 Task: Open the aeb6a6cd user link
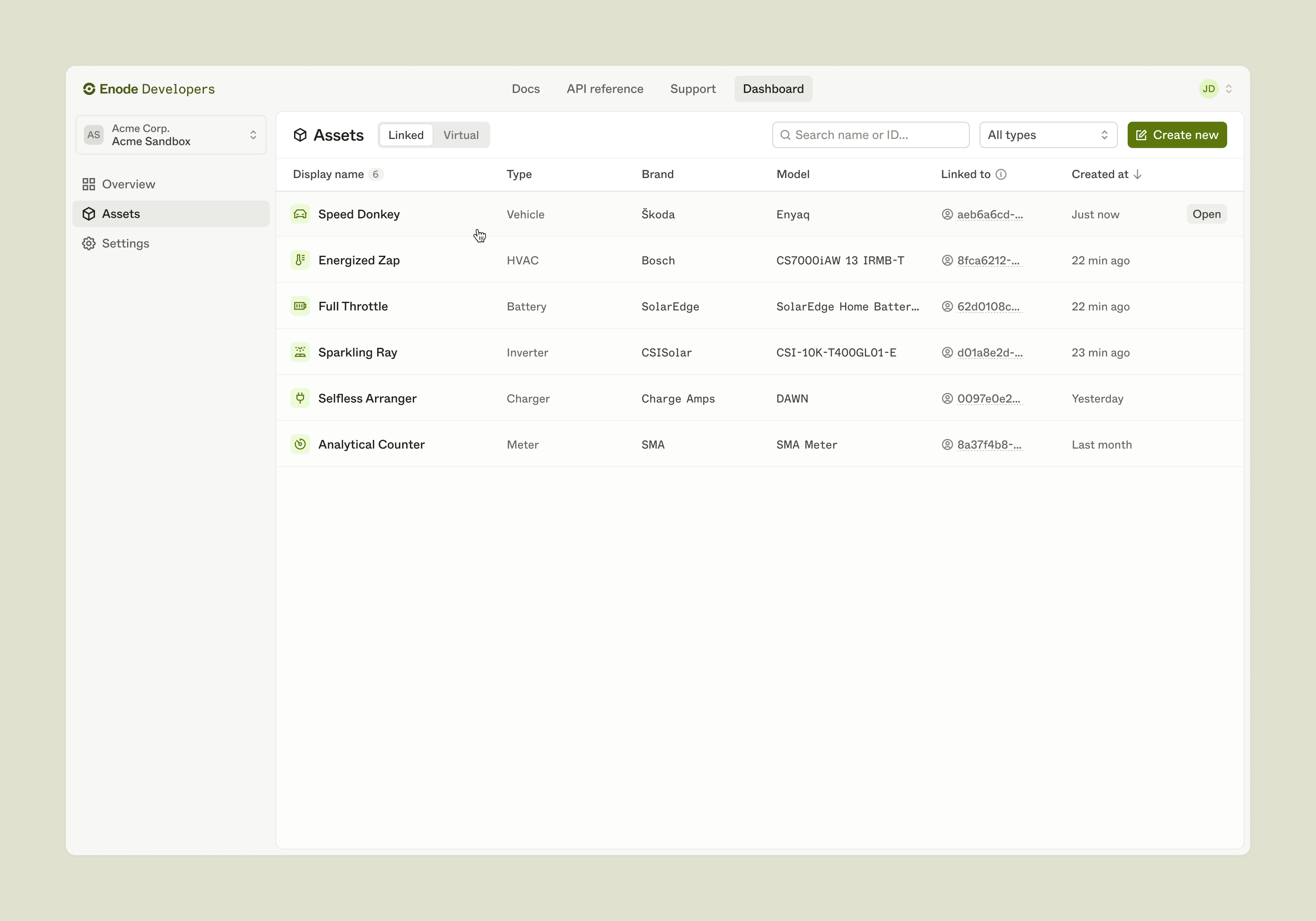tap(989, 214)
